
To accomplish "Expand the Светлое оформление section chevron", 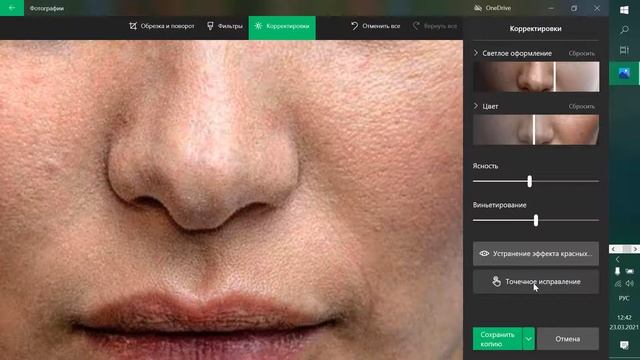I will (x=476, y=53).
